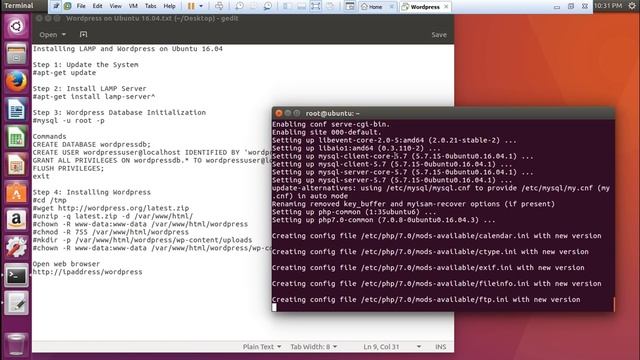
Task: Open the VMware File menu
Action: coord(81,6)
